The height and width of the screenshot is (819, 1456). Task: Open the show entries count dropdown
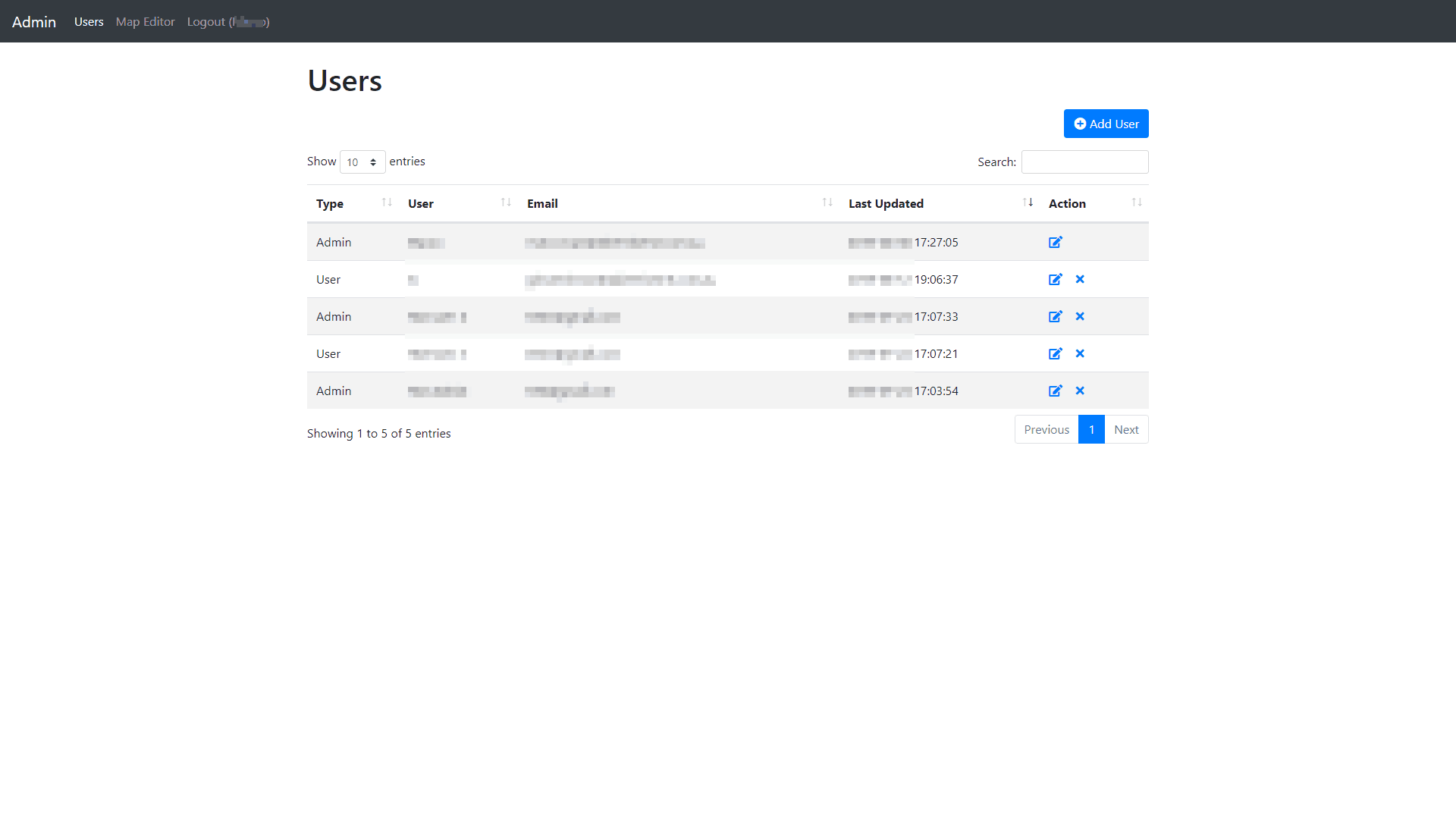(362, 162)
